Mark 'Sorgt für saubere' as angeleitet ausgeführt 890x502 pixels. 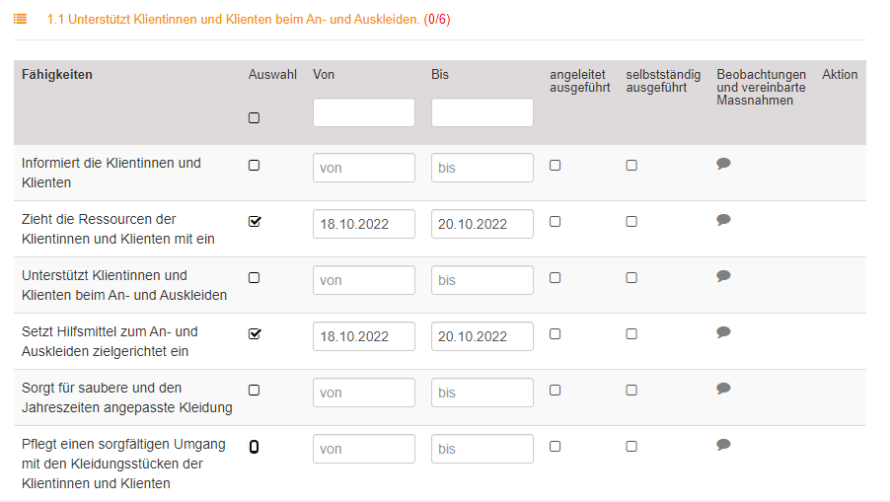[x=555, y=390]
